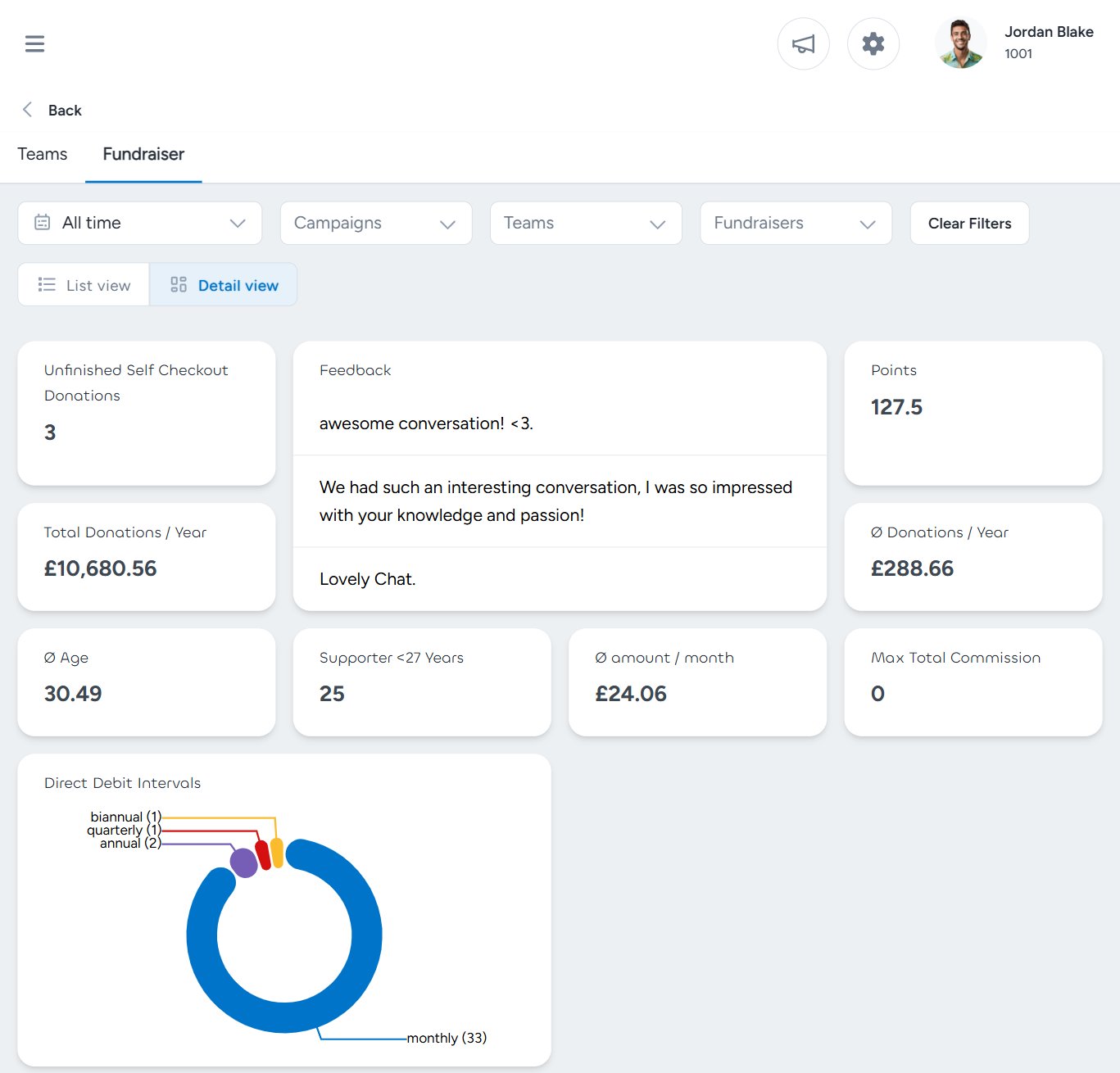This screenshot has height=1073, width=1120.
Task: Open settings gear icon
Action: (873, 43)
